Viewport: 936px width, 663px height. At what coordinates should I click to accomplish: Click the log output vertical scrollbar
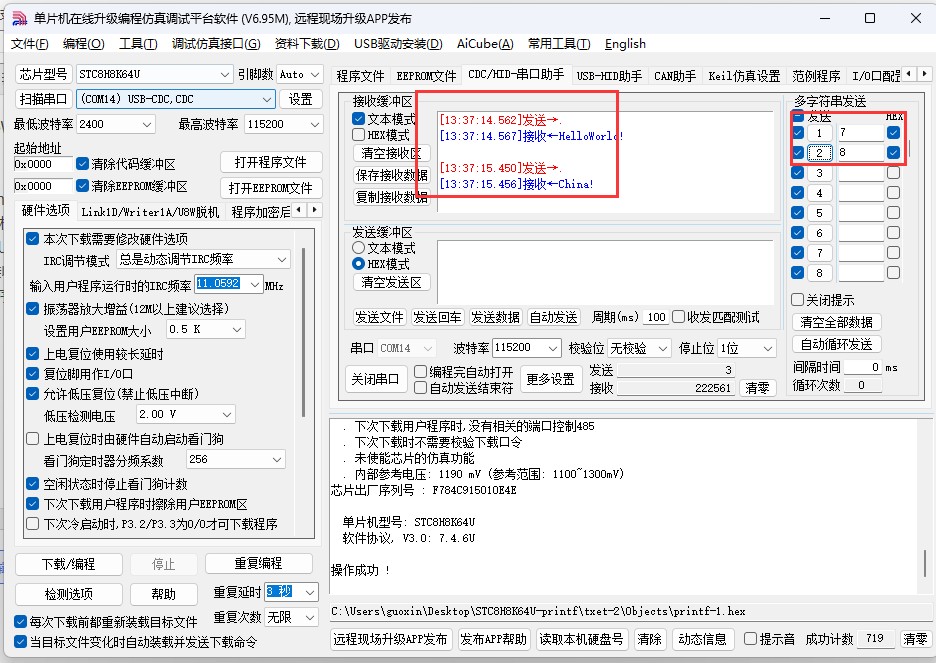925,562
